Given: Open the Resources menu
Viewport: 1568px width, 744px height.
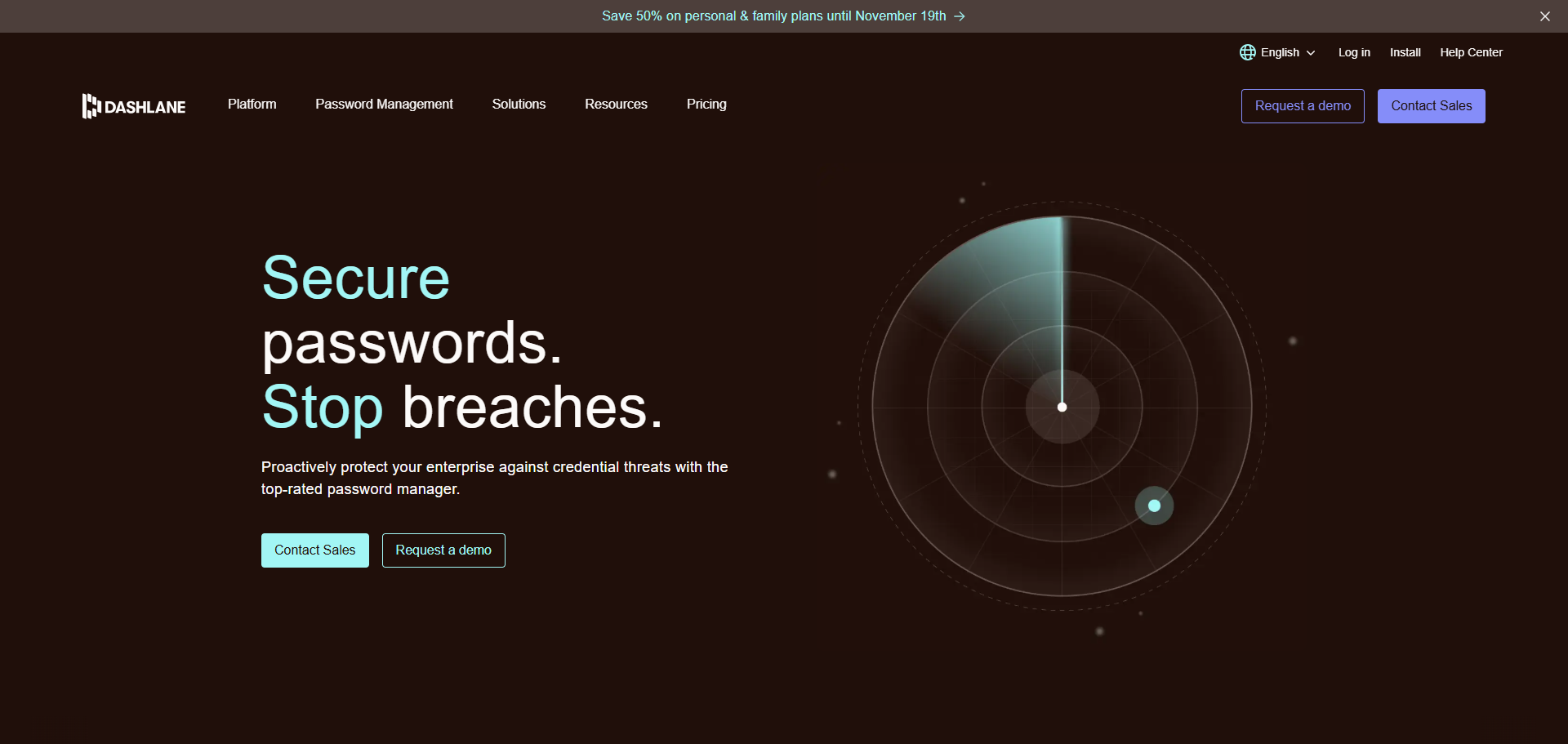Looking at the screenshot, I should pyautogui.click(x=616, y=105).
